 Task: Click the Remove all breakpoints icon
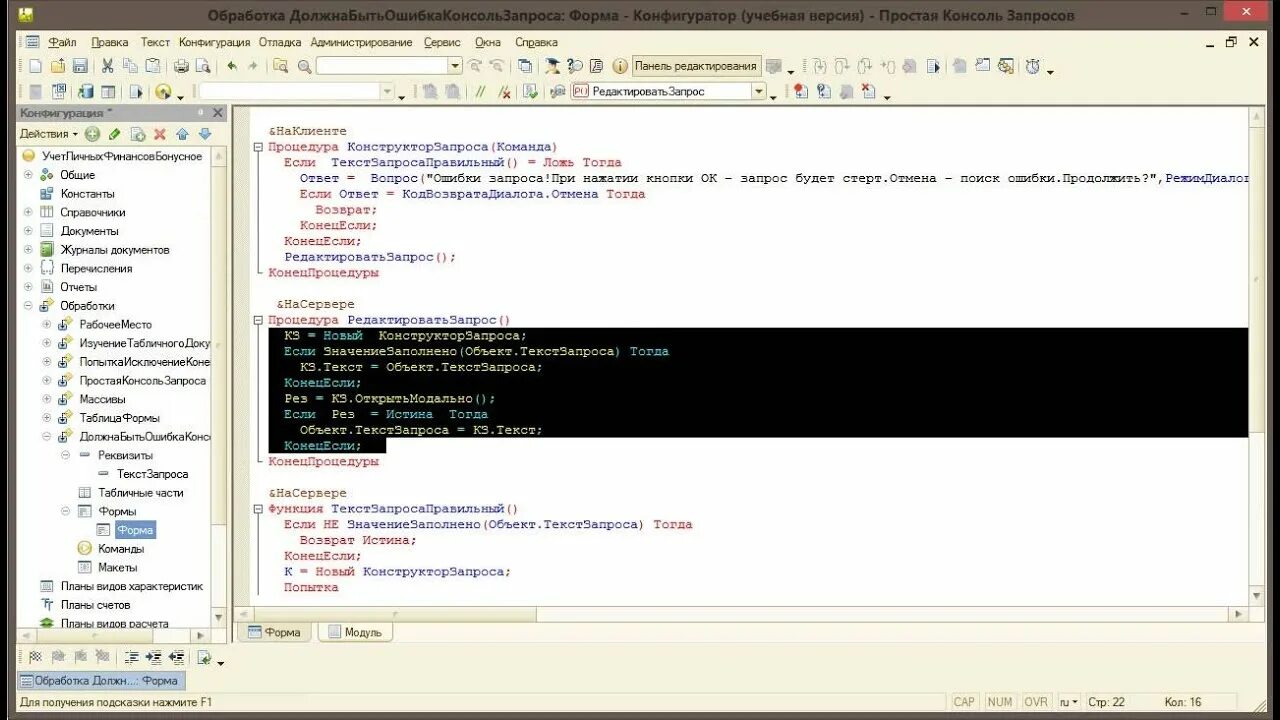coord(868,92)
